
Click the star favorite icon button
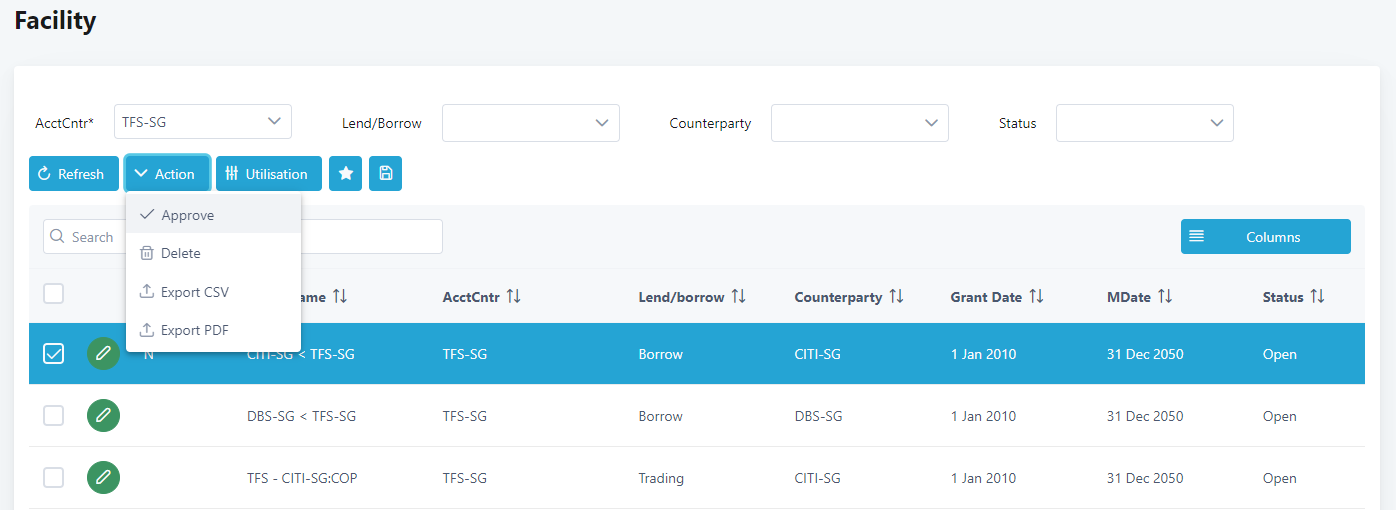coord(345,174)
